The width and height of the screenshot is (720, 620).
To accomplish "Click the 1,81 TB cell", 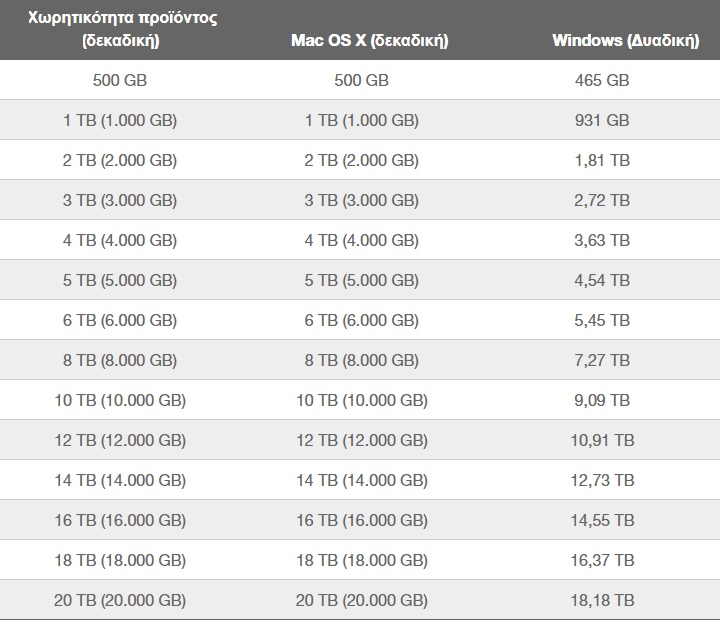I will [x=602, y=160].
